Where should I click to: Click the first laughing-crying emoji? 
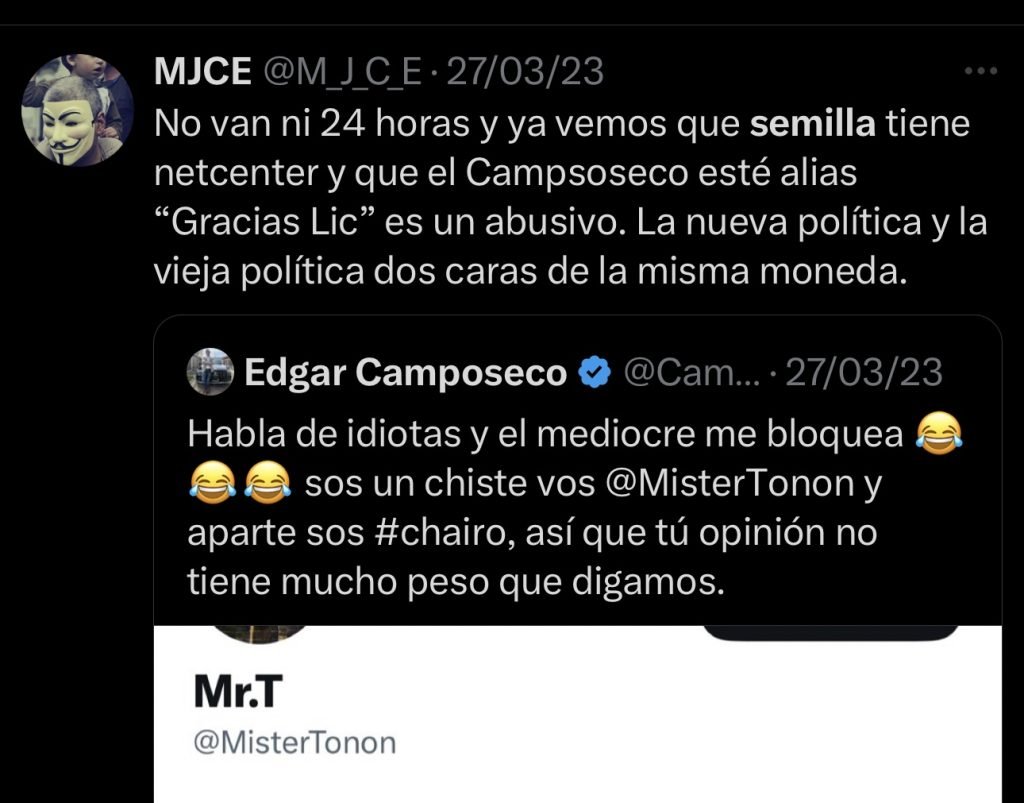pyautogui.click(x=939, y=433)
